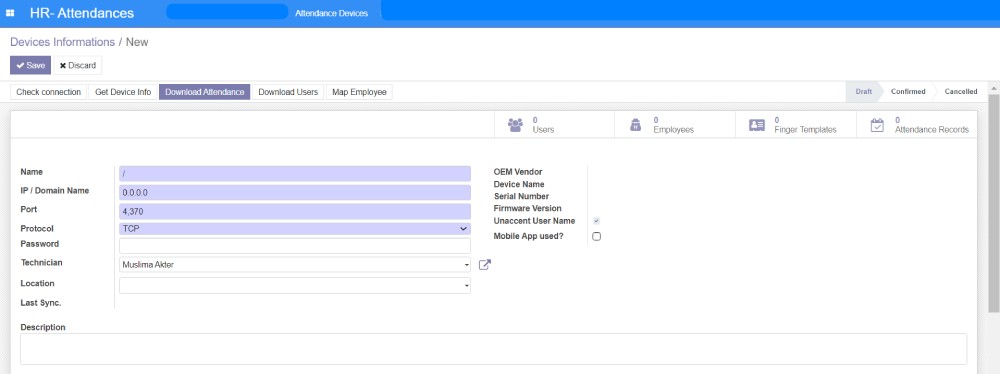Click the Serial Number label
The image size is (1000, 374).
(521, 196)
